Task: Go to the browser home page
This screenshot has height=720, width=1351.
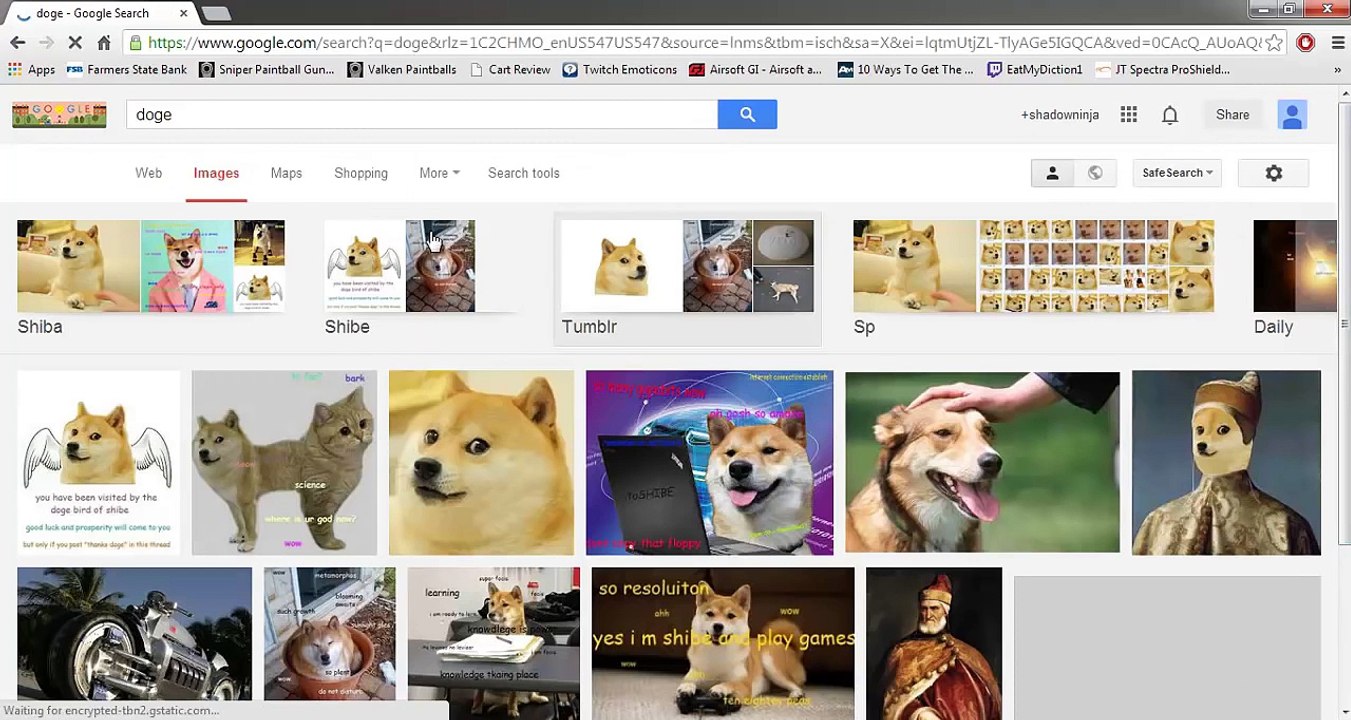Action: pyautogui.click(x=104, y=43)
